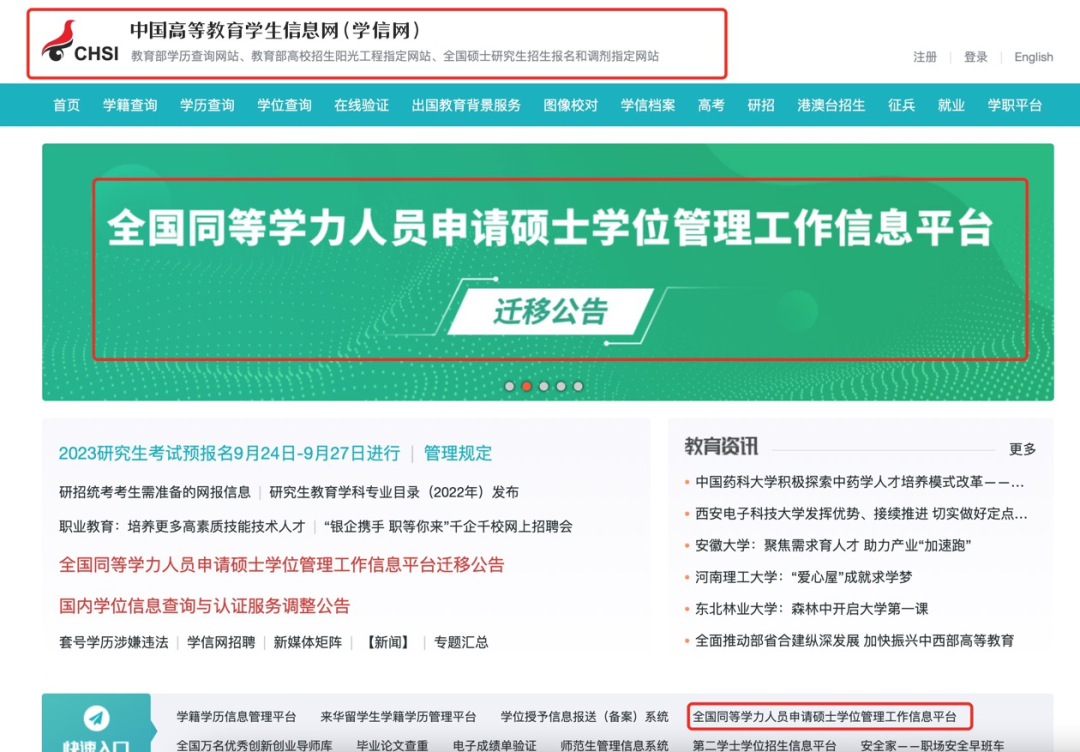Click the 登录 link
1080x752 pixels.
tap(975, 57)
